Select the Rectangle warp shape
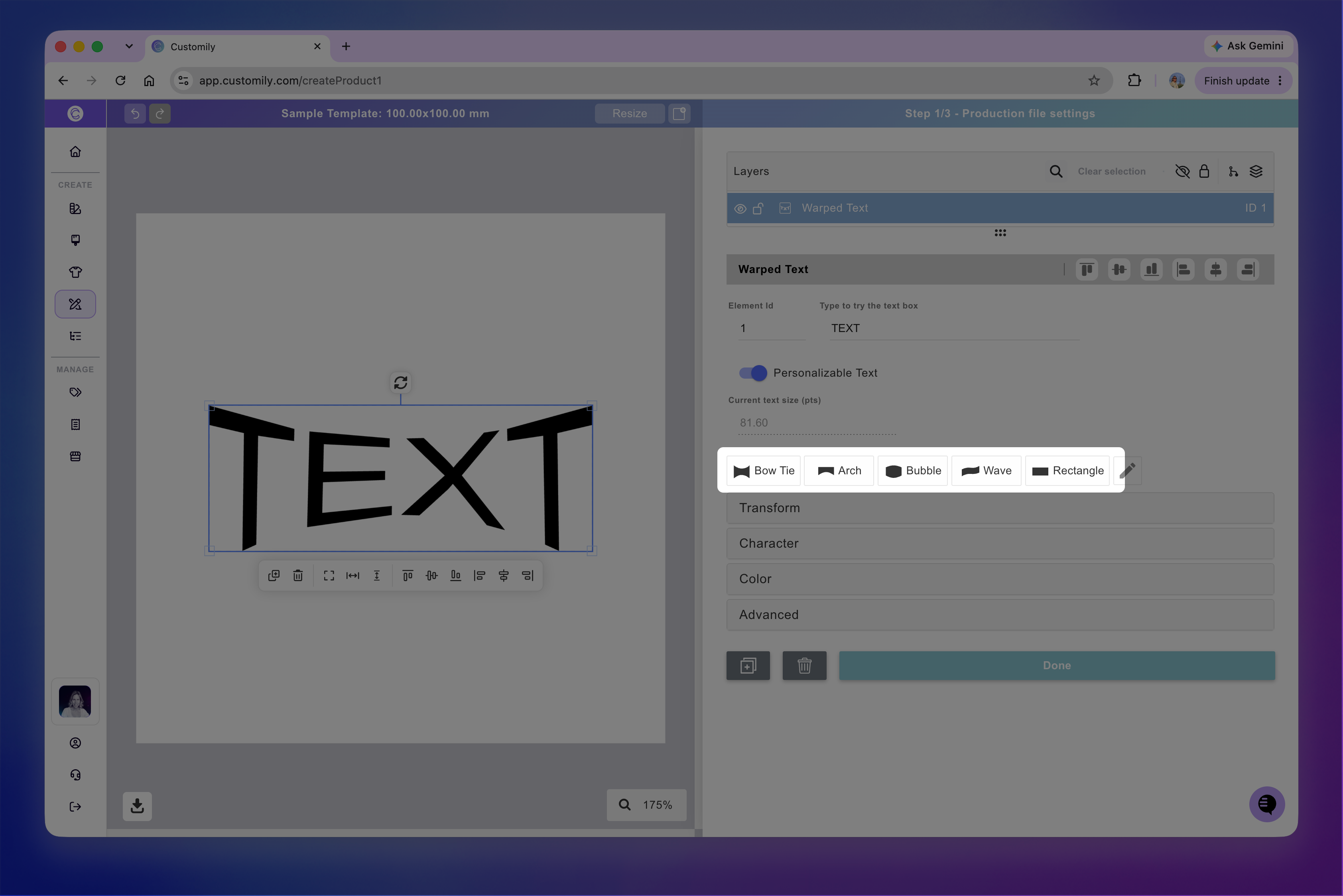Viewport: 1343px width, 896px height. [1067, 470]
